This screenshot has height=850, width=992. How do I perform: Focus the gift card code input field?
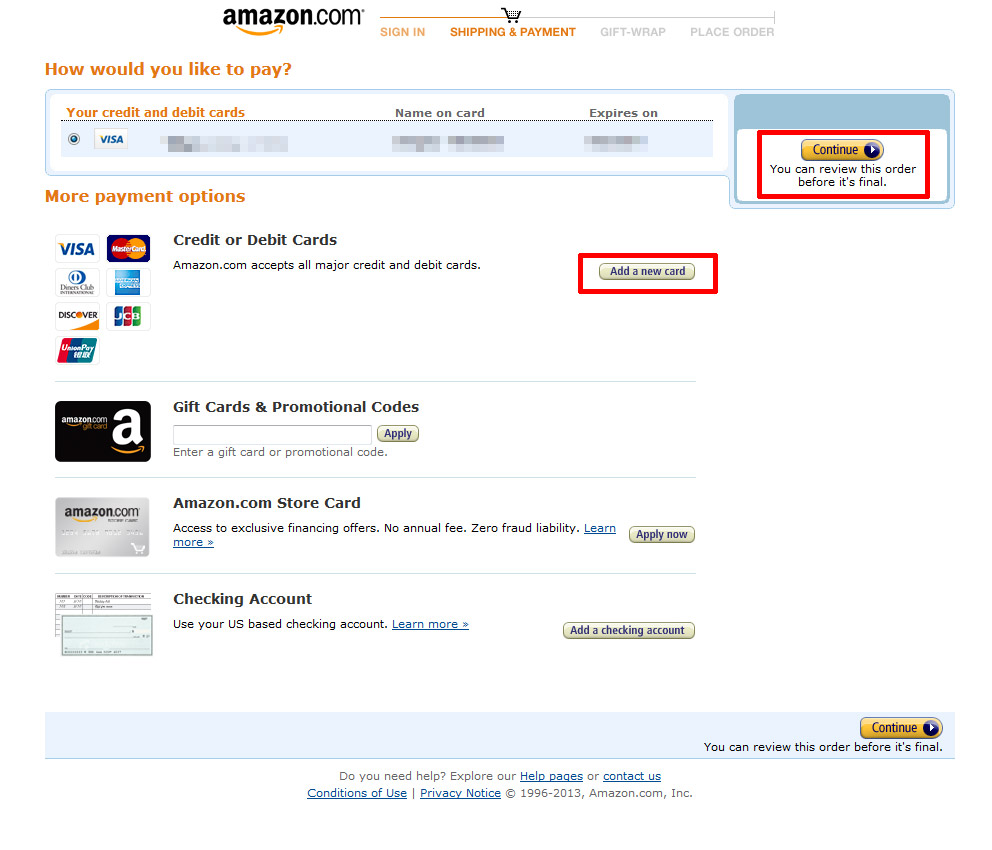coord(272,434)
